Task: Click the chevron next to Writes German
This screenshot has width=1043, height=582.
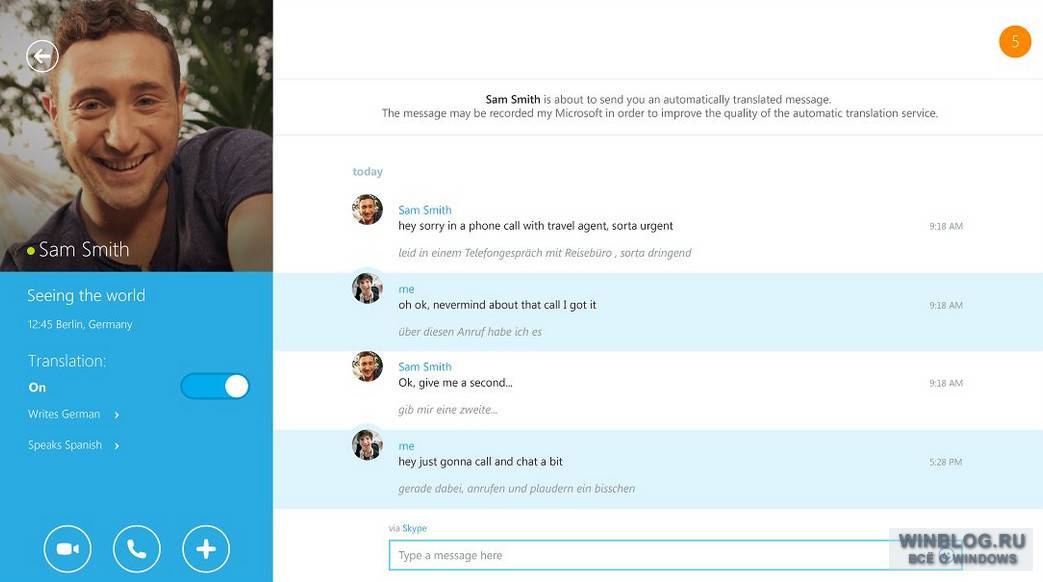Action: point(116,415)
